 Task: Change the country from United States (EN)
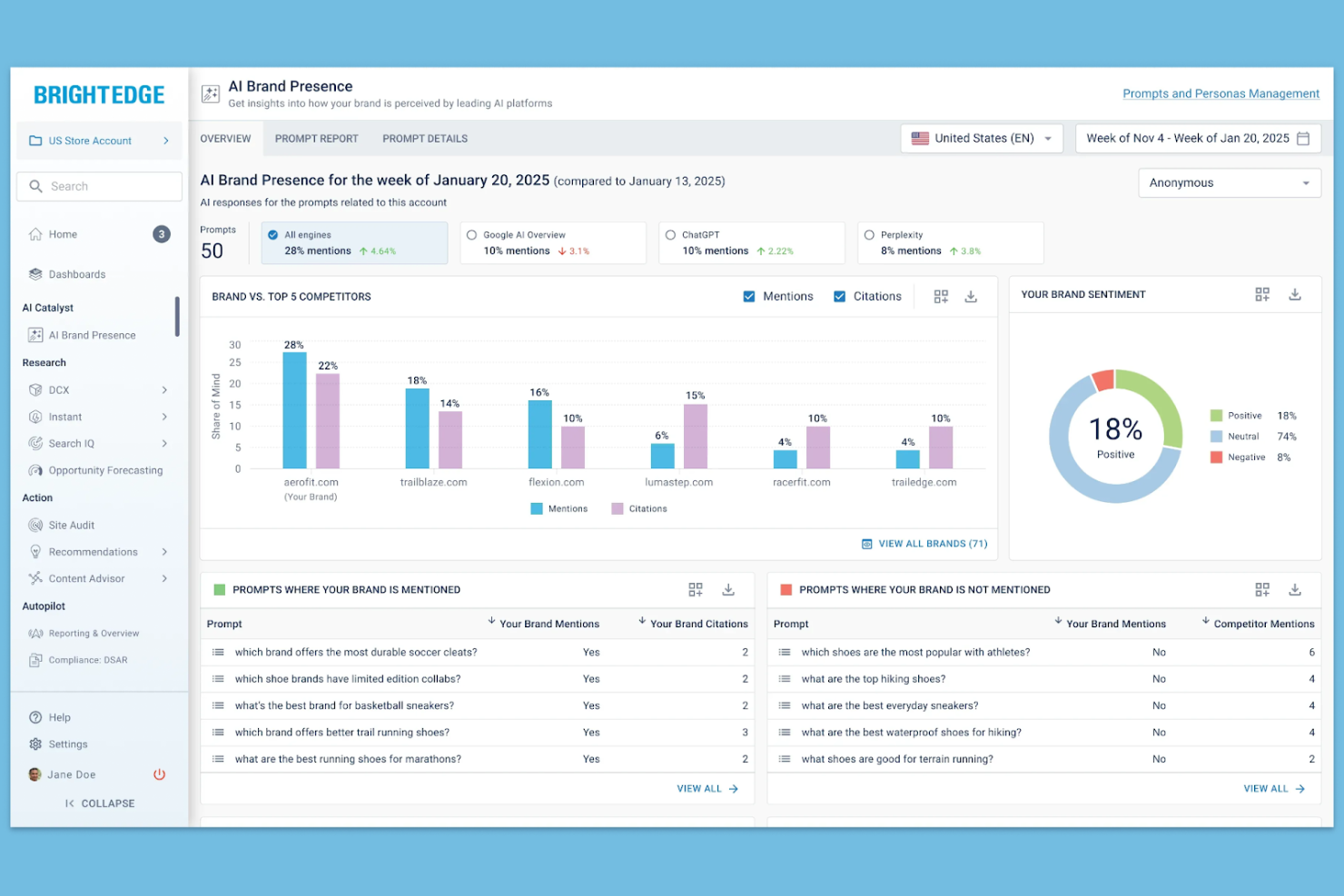[982, 138]
